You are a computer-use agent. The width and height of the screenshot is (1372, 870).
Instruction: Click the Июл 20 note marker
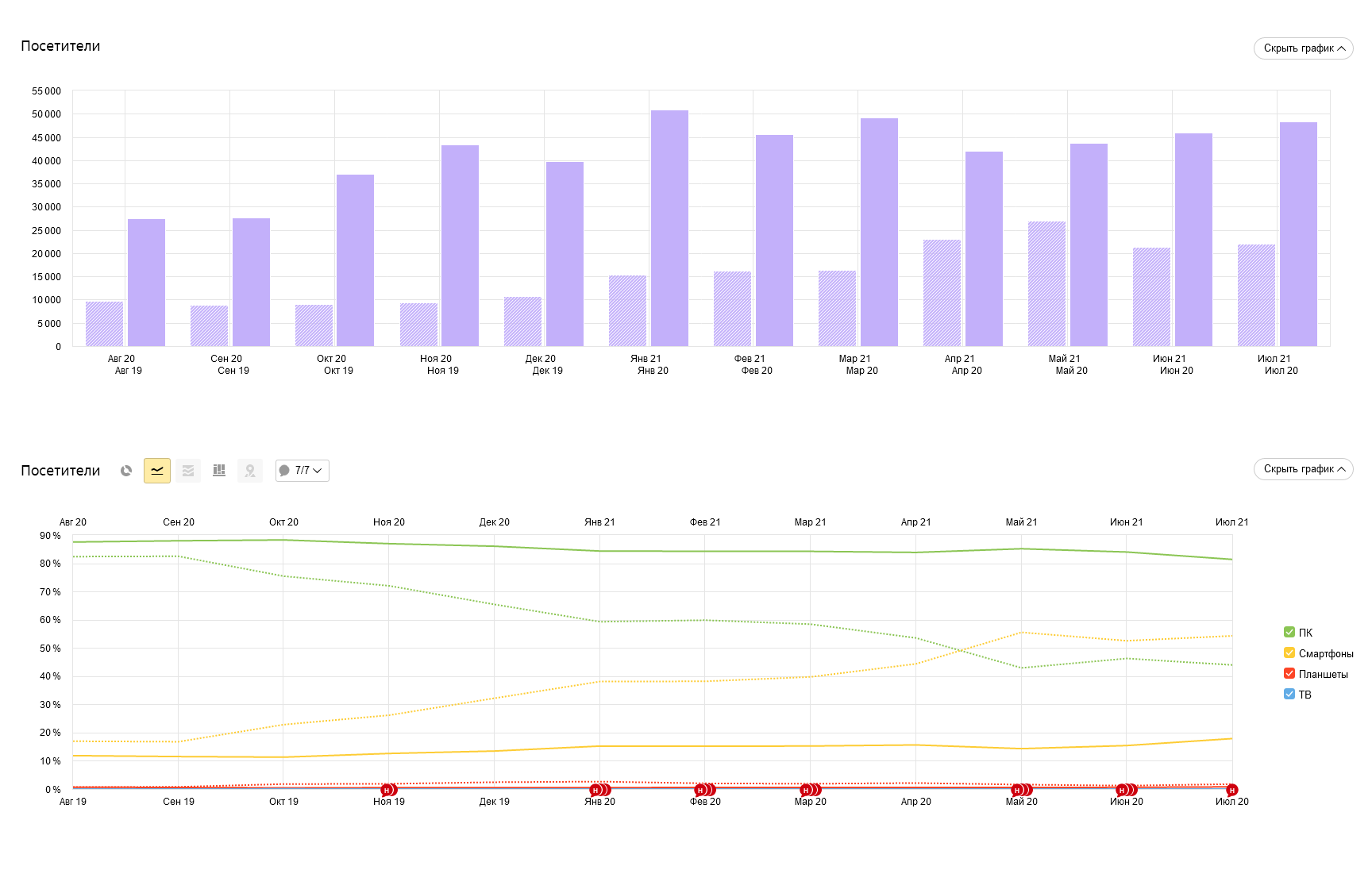1231,790
